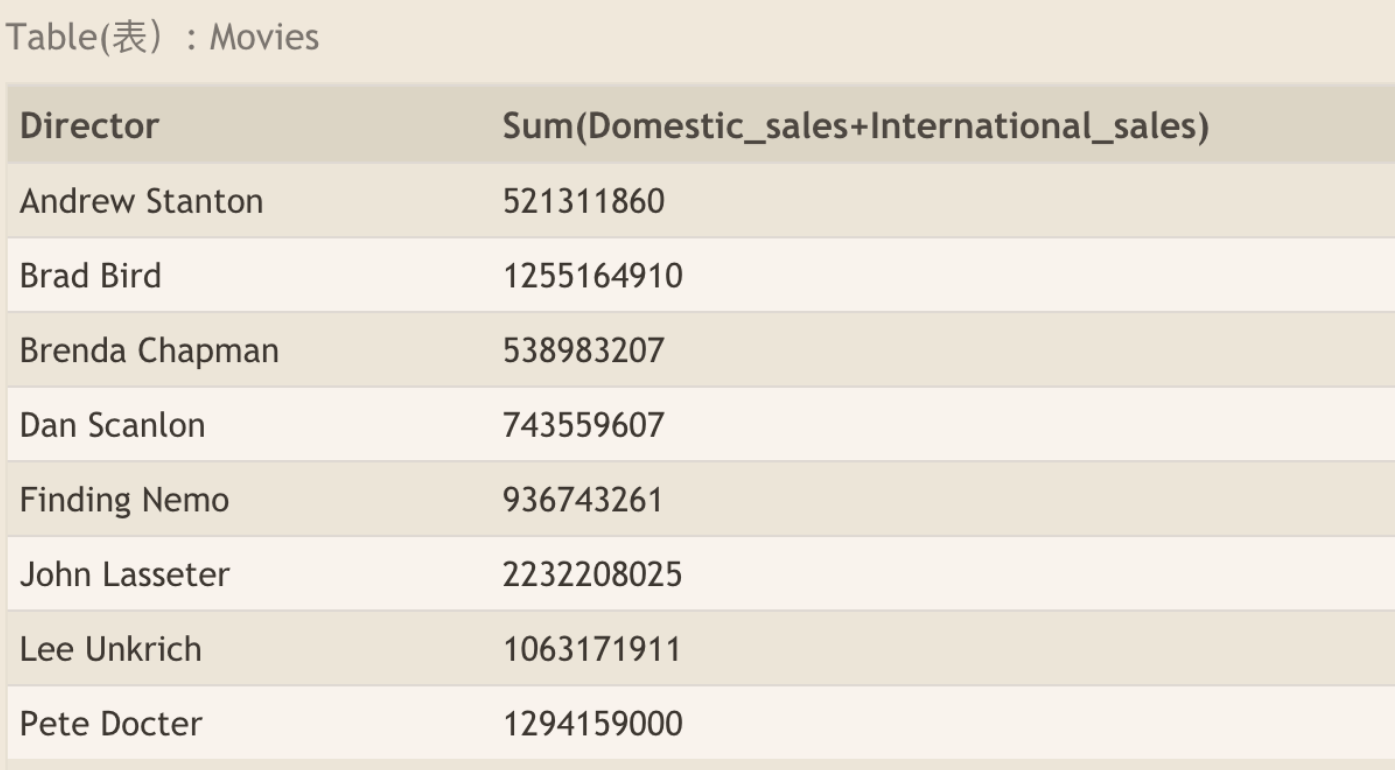Click sales value 1255164910
The width and height of the screenshot is (1395, 770).
tap(592, 275)
